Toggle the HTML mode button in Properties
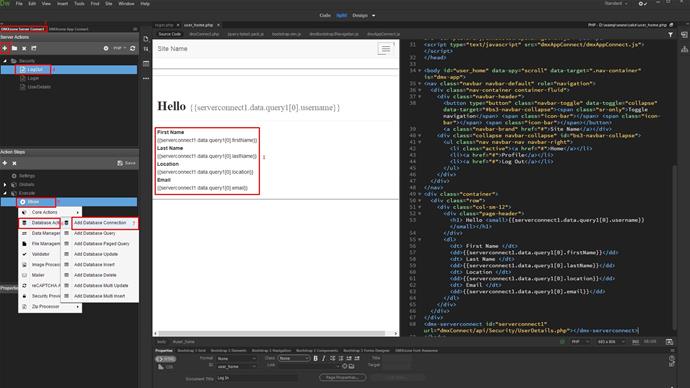This screenshot has width=690, height=388. 166,359
